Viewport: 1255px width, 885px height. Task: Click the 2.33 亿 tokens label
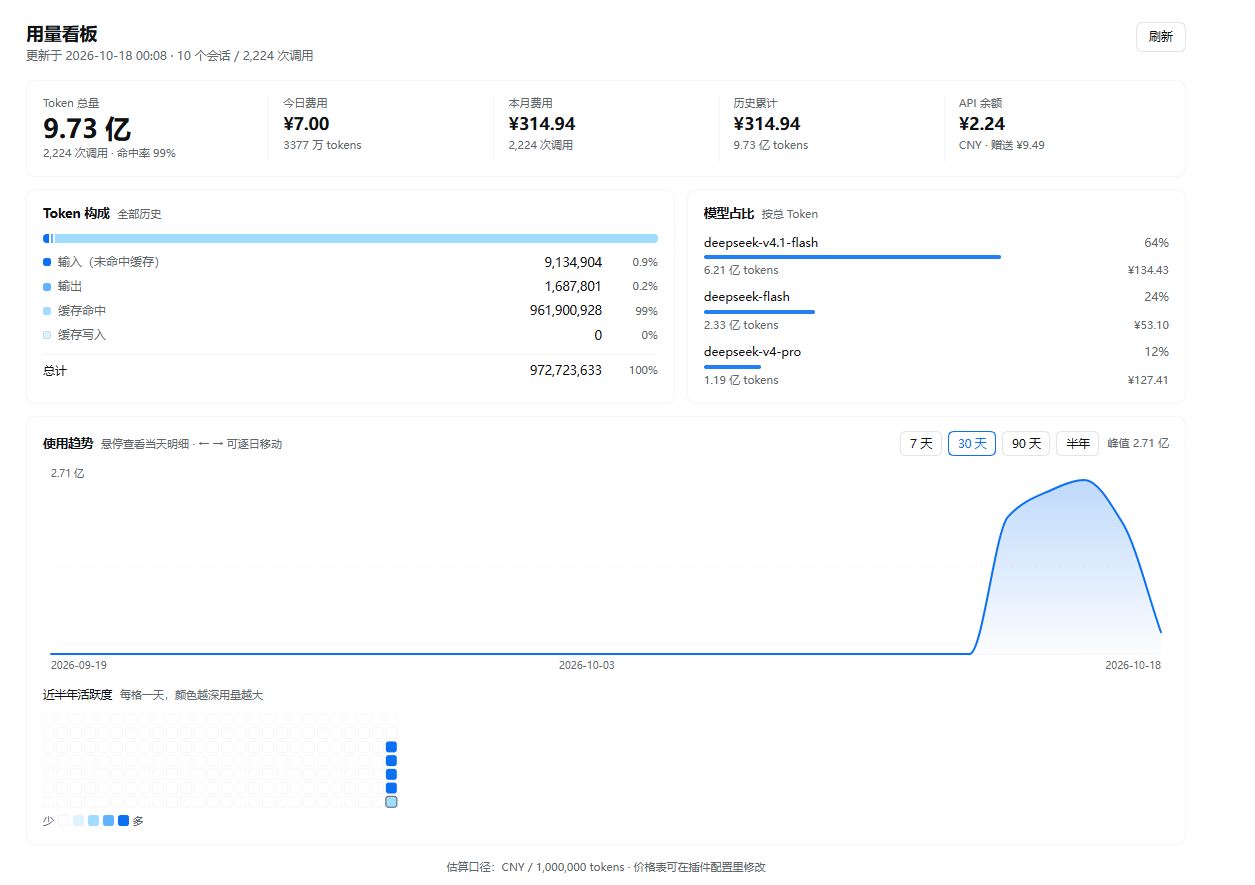(x=741, y=325)
